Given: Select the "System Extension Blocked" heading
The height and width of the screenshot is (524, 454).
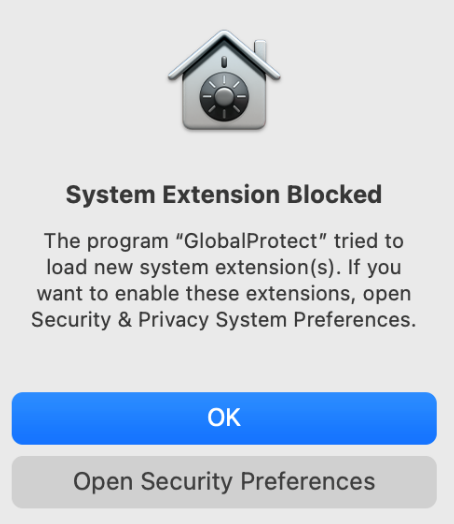Looking at the screenshot, I should click(224, 195).
